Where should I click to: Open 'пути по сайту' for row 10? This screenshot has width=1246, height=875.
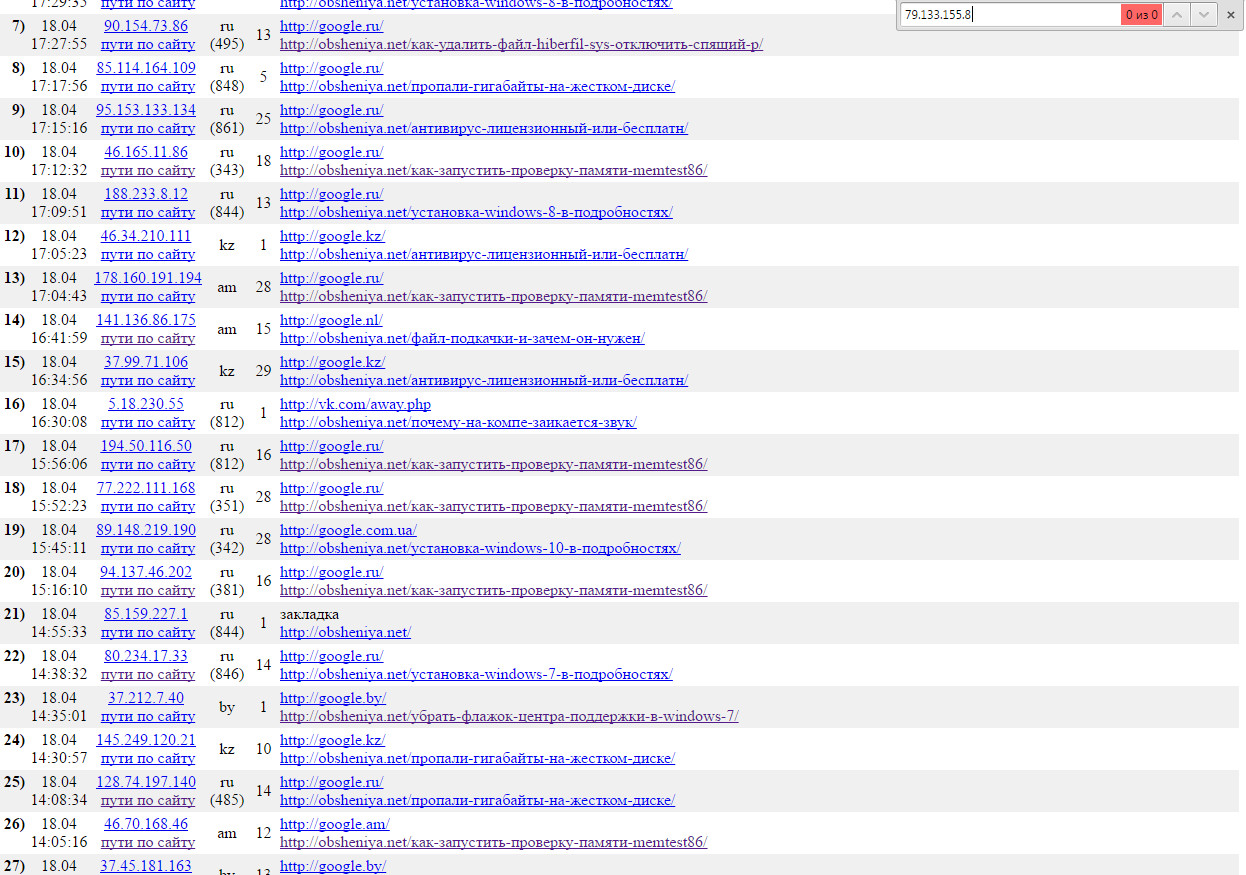click(148, 170)
